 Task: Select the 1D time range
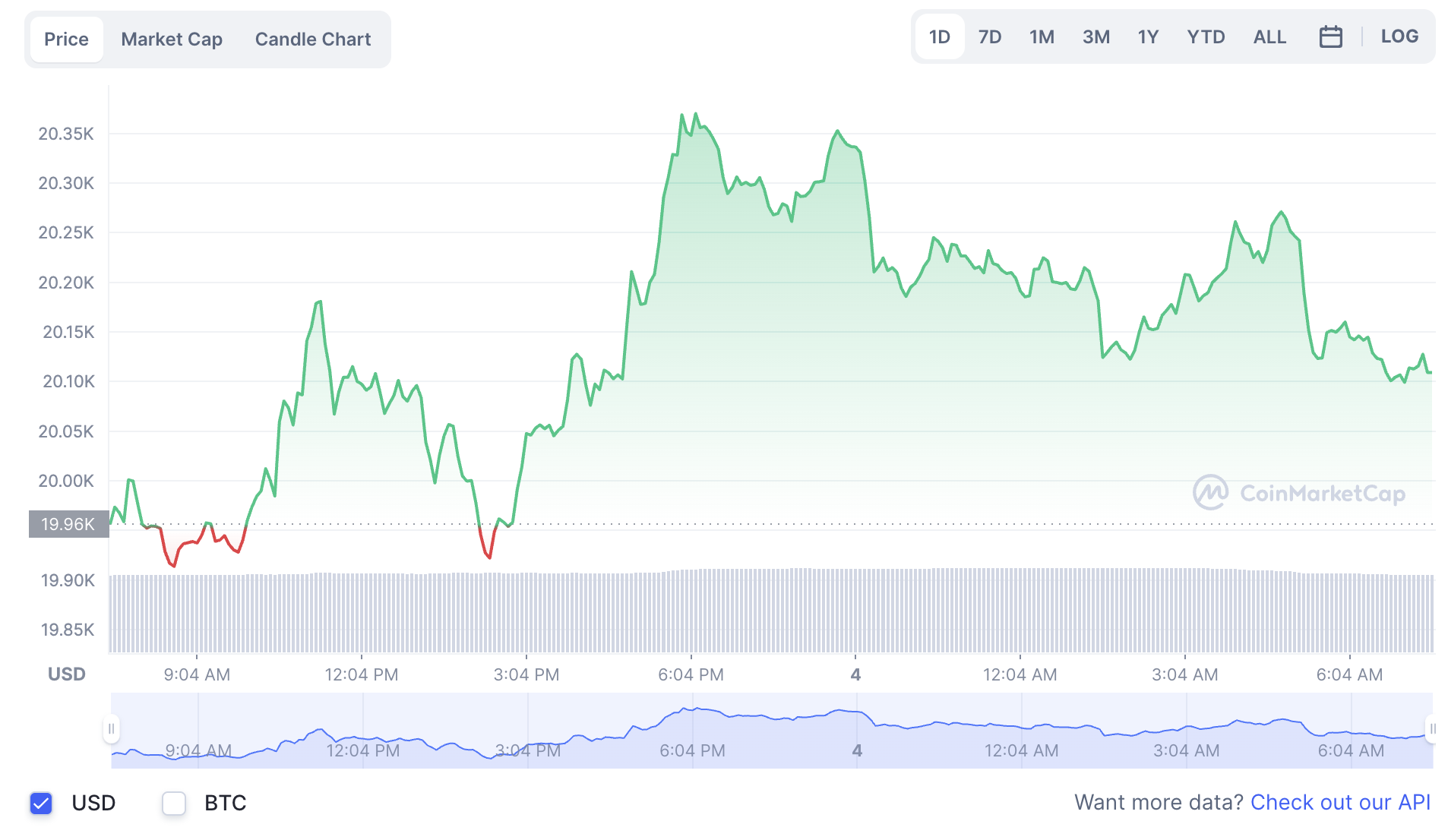click(939, 36)
